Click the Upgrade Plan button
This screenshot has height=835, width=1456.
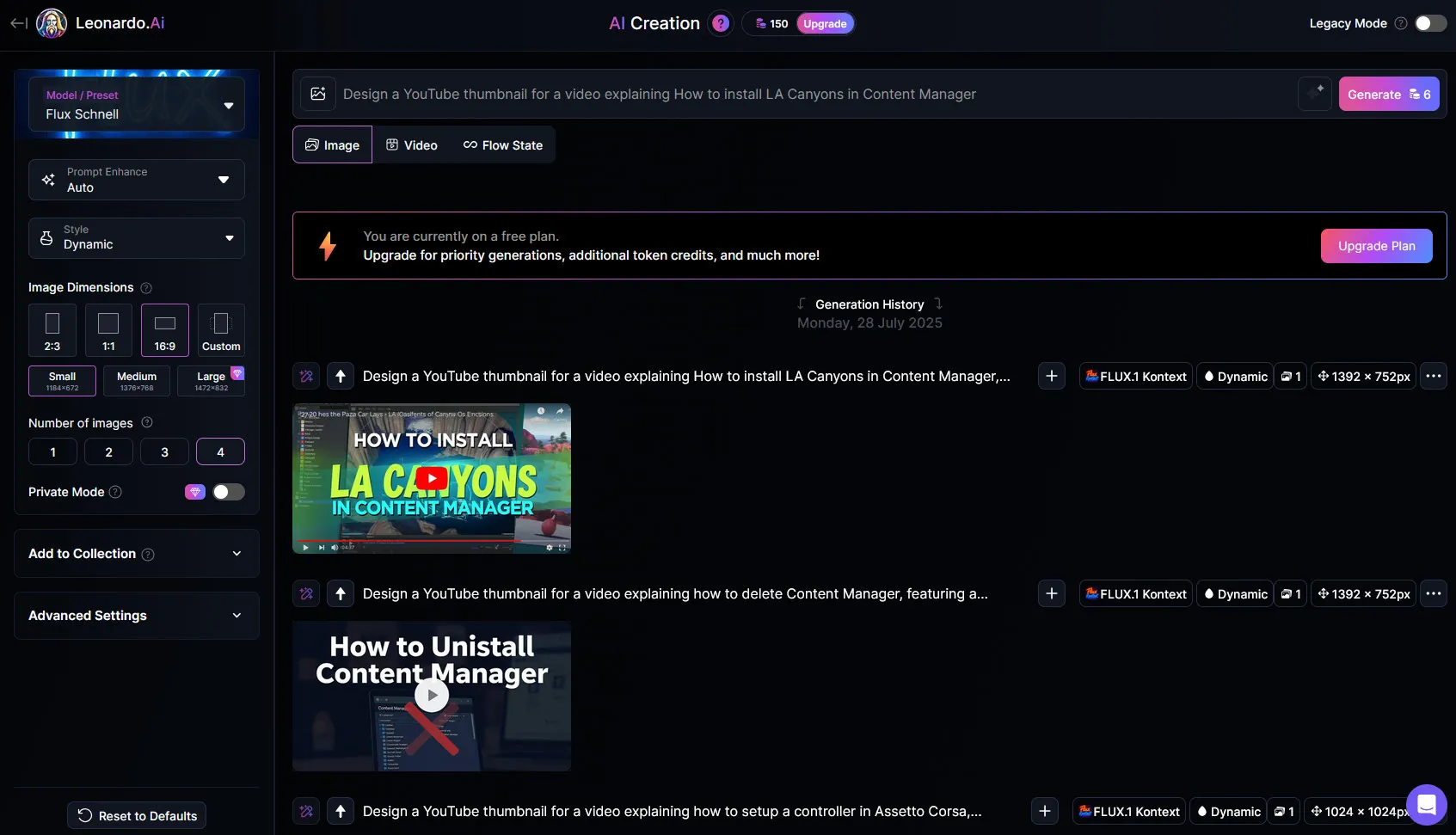tap(1376, 246)
